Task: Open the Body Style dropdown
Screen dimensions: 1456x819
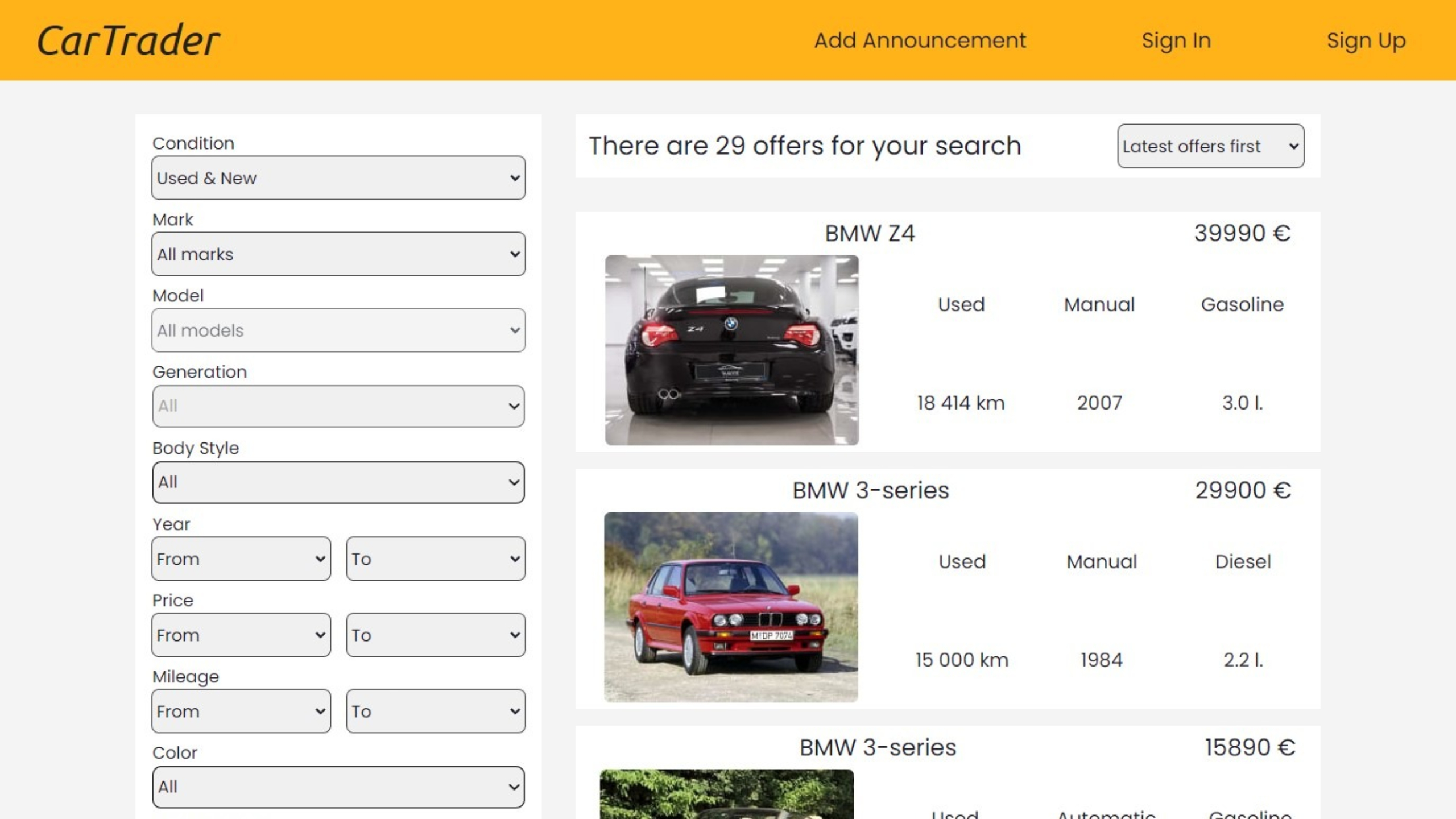Action: pos(338,482)
